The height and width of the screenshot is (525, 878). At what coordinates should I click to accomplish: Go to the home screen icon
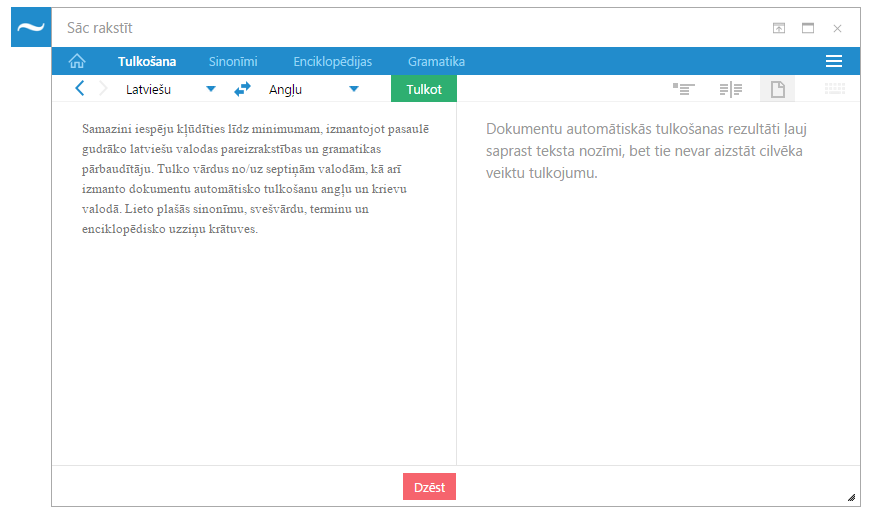pyautogui.click(x=76, y=61)
